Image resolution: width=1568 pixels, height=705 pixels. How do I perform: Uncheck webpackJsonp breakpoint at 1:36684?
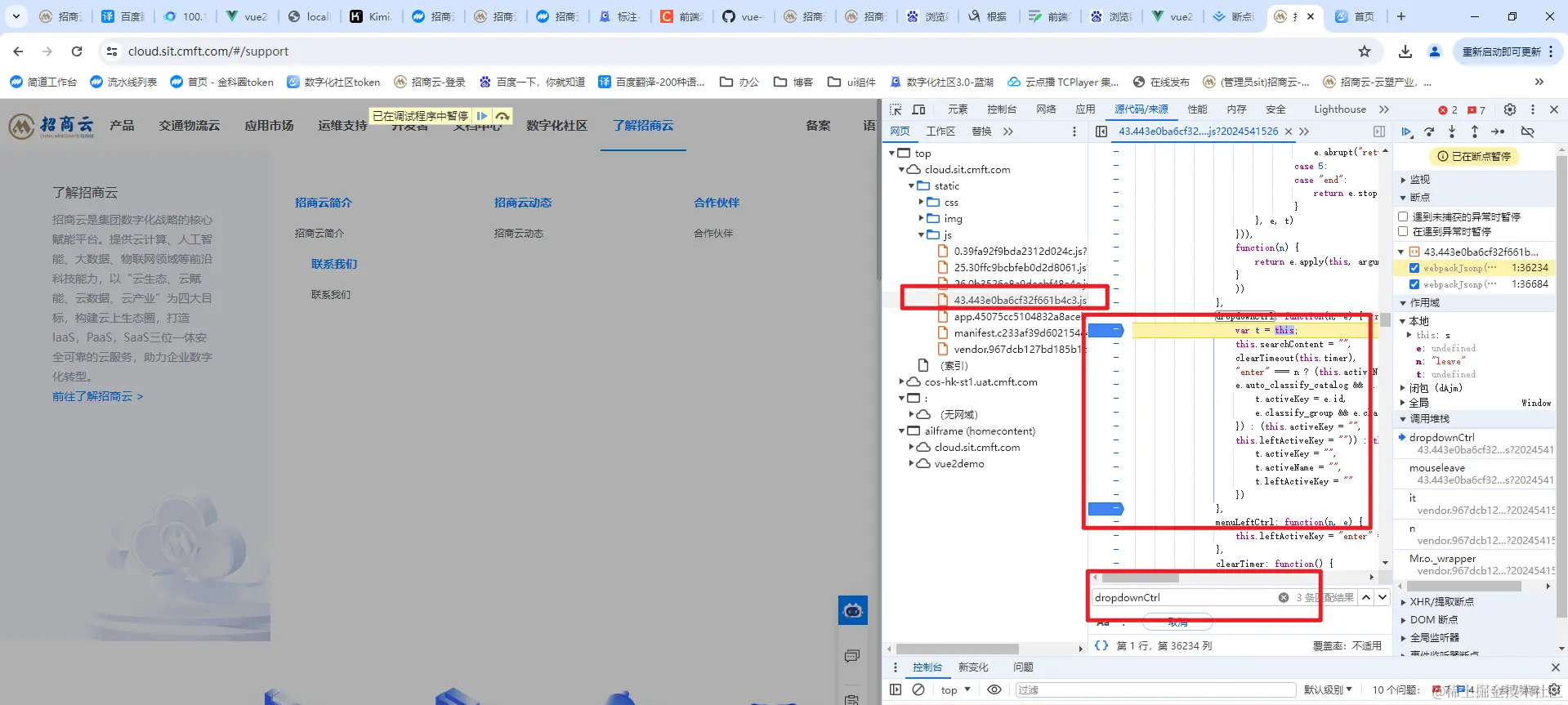(x=1414, y=284)
